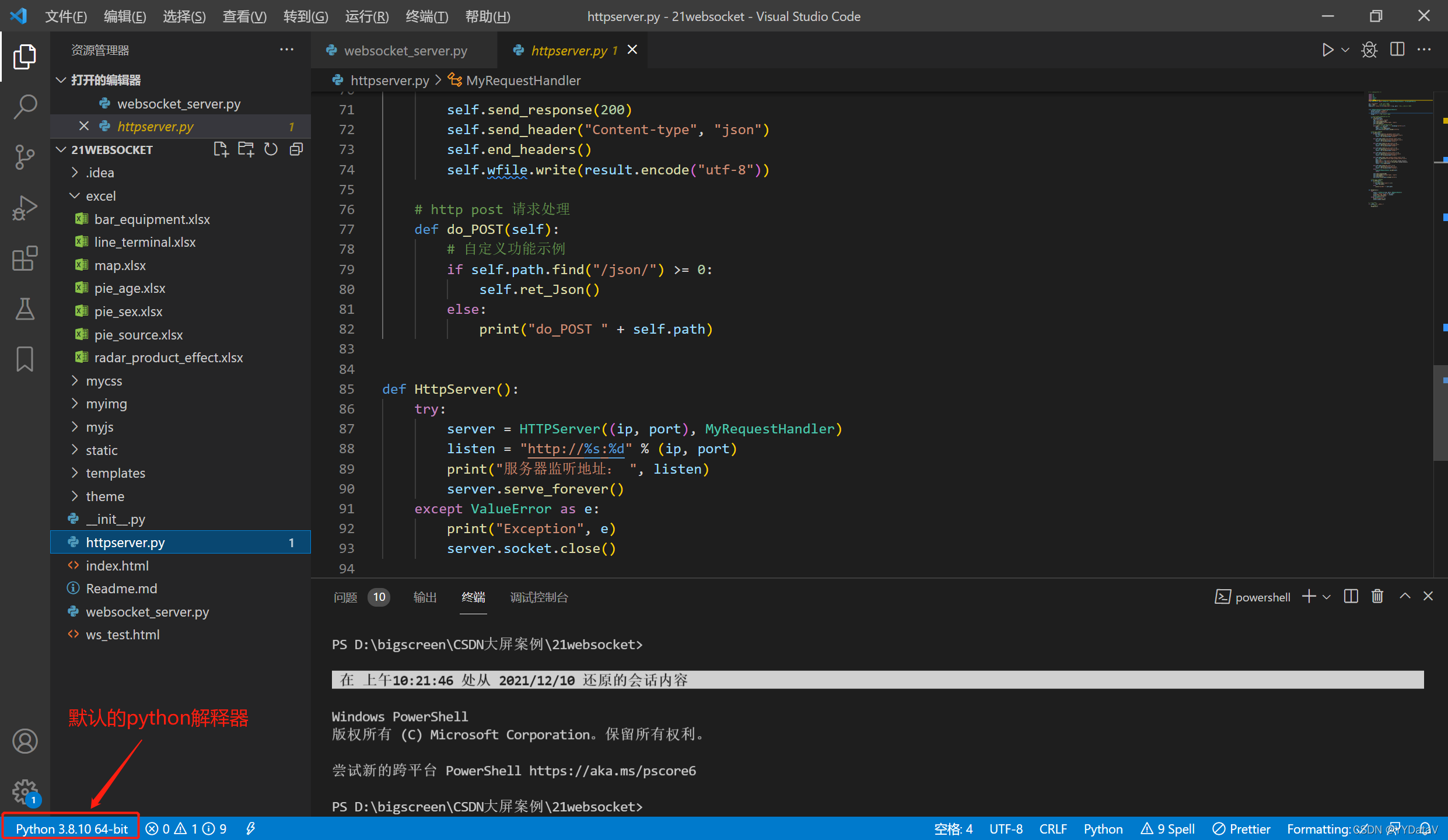Viewport: 1448px width, 840px height.
Task: Open the run button dropdown arrow
Action: (1345, 50)
